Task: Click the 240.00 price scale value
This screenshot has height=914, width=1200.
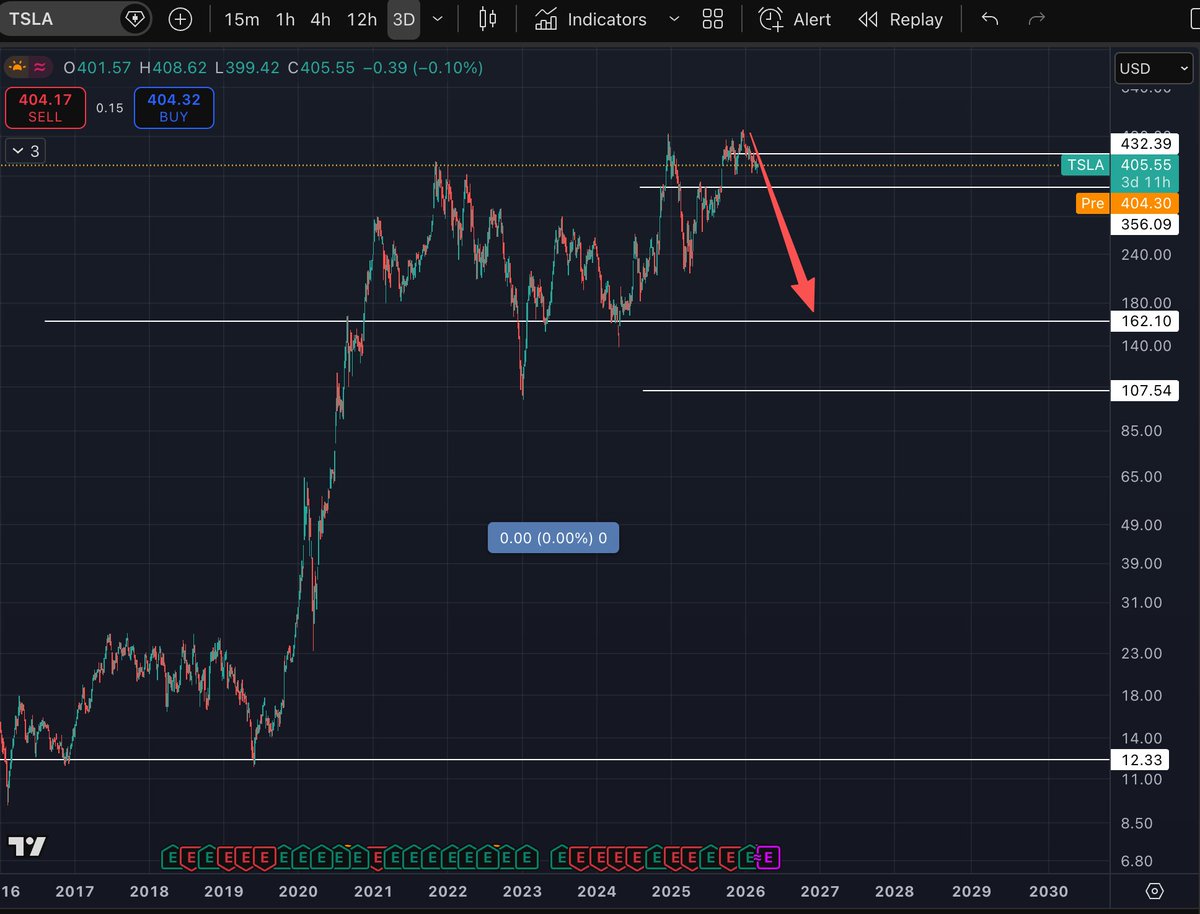Action: (1146, 255)
